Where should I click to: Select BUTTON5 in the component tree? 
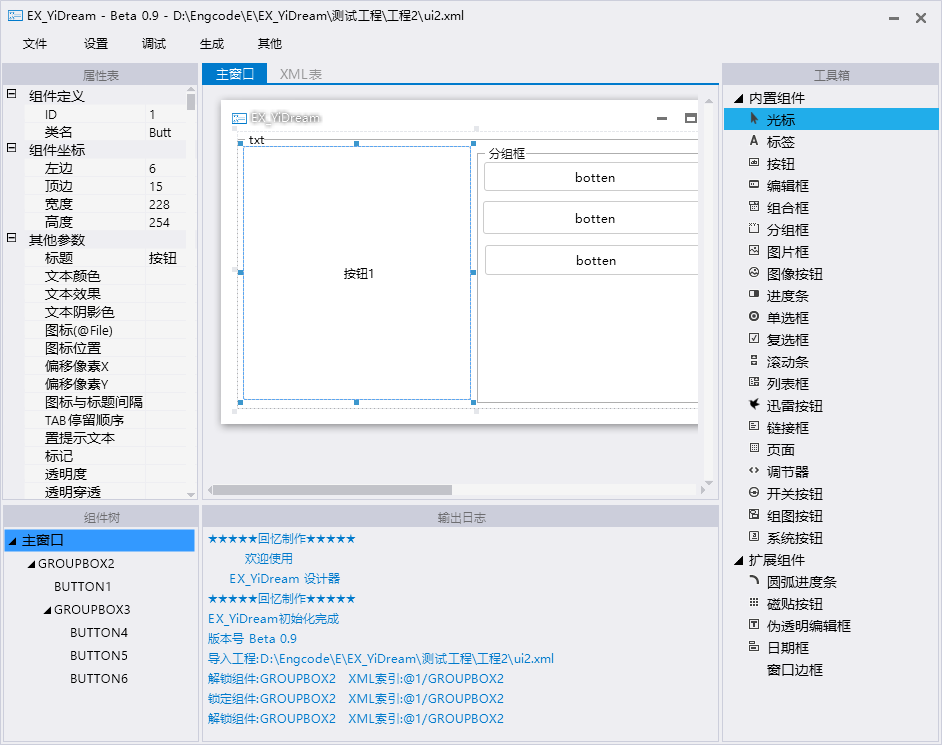(99, 656)
